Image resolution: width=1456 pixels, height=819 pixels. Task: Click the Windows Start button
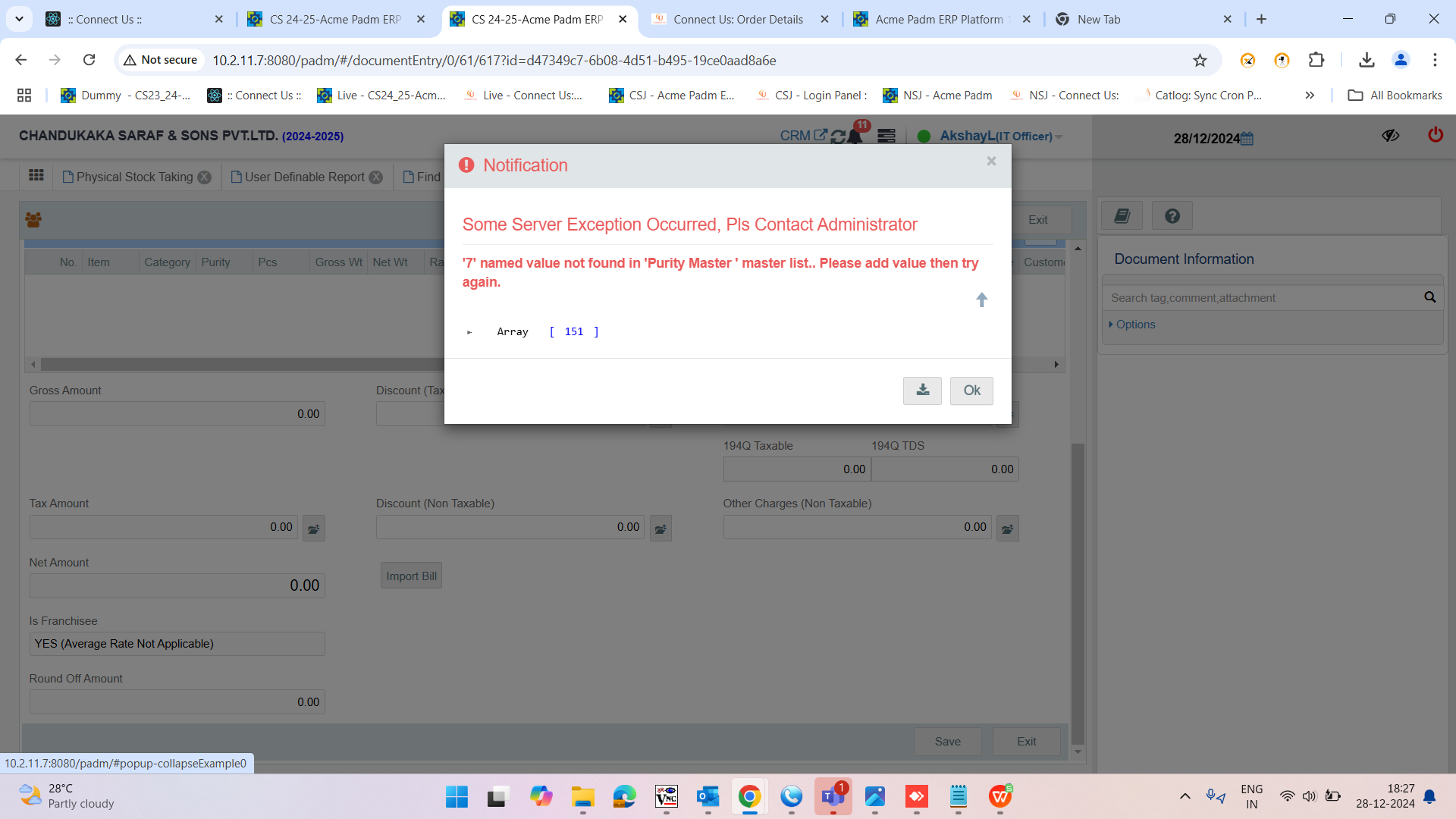tap(457, 796)
